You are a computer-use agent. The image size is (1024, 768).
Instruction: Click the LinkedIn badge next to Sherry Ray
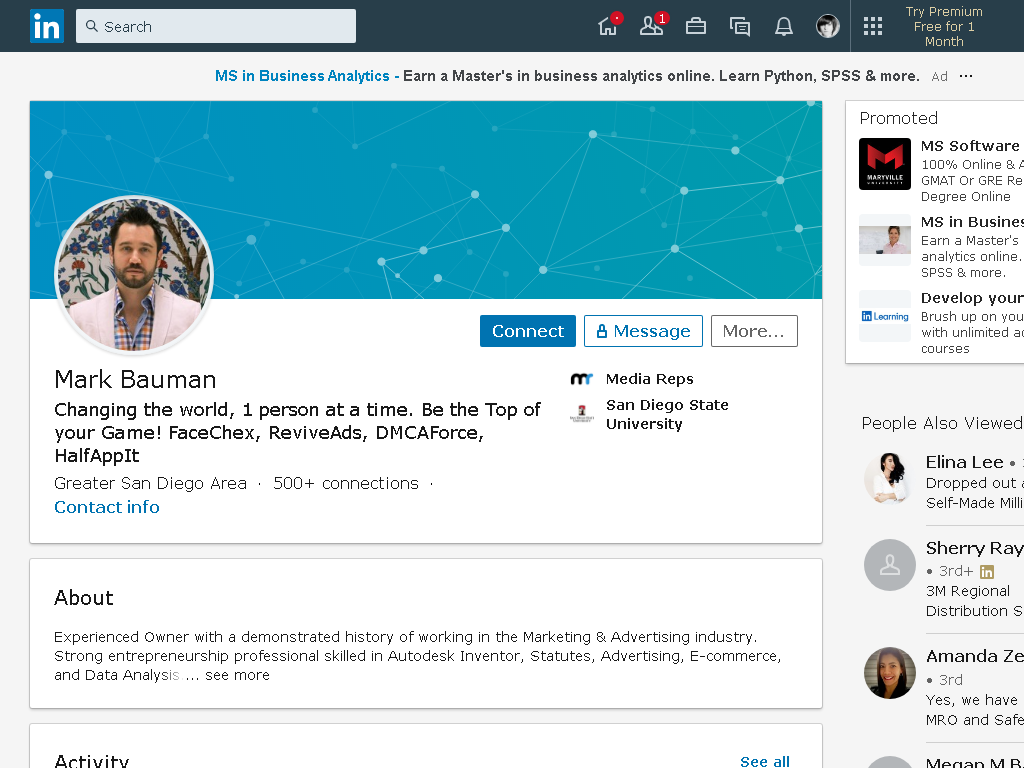[987, 572]
